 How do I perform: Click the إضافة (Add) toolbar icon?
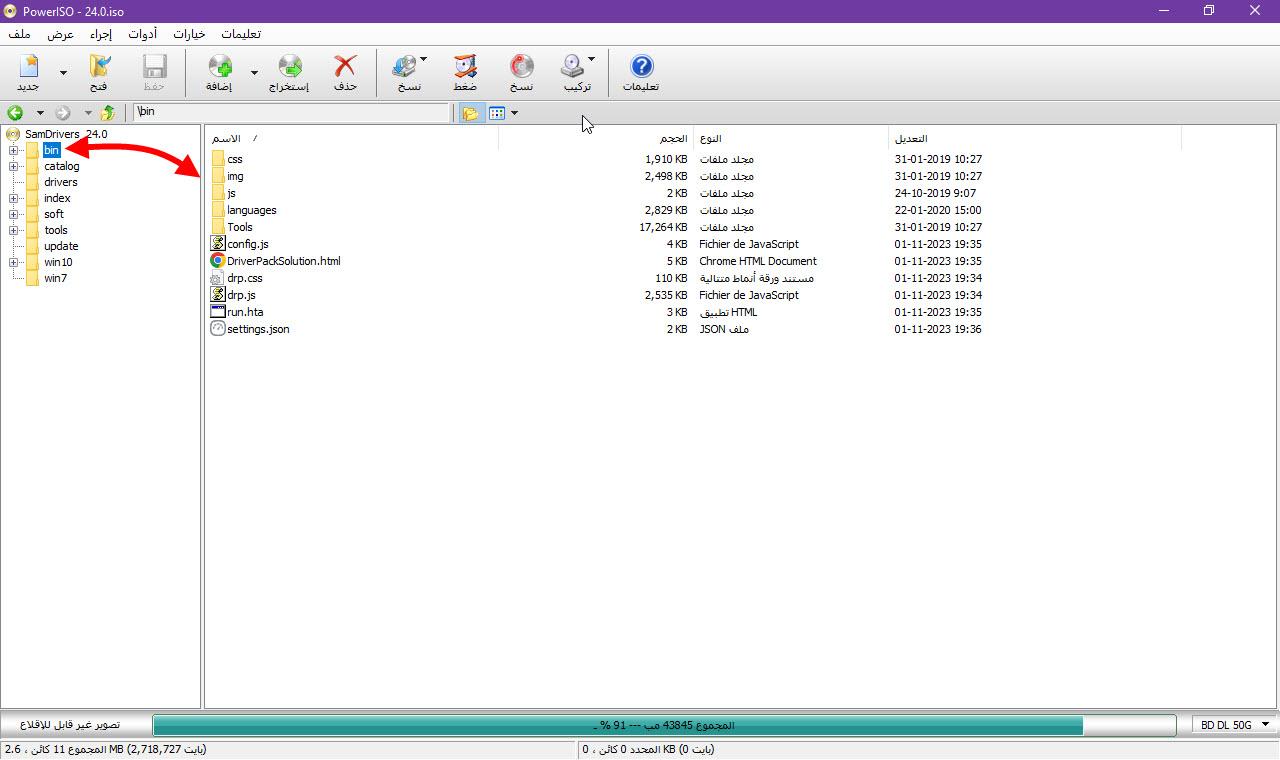point(220,67)
